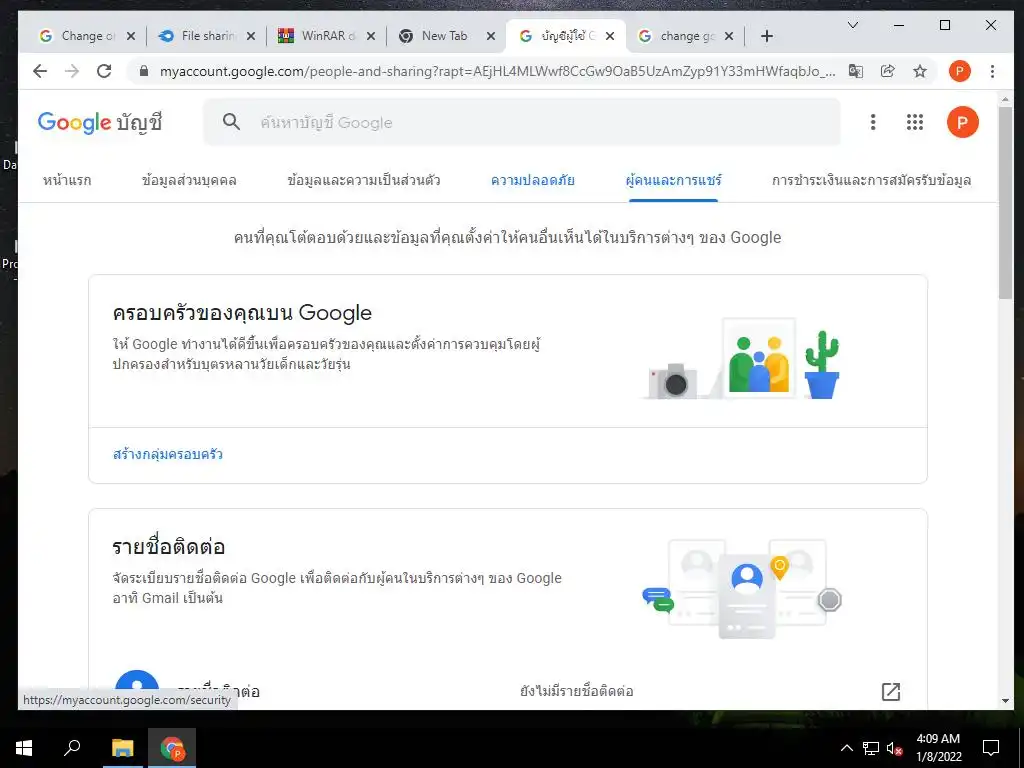Click the scrollbar down arrow
The height and width of the screenshot is (768, 1024).
pyautogui.click(x=1005, y=701)
